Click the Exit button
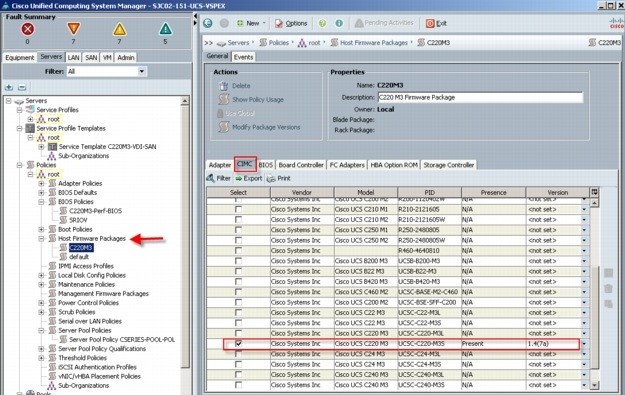Viewport: 625px width, 395px height. [436, 23]
